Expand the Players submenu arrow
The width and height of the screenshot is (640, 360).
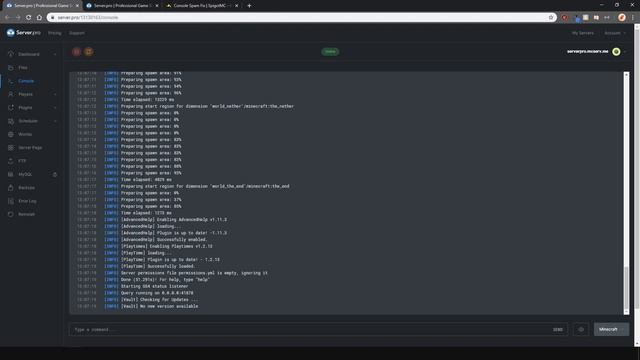[x=55, y=94]
